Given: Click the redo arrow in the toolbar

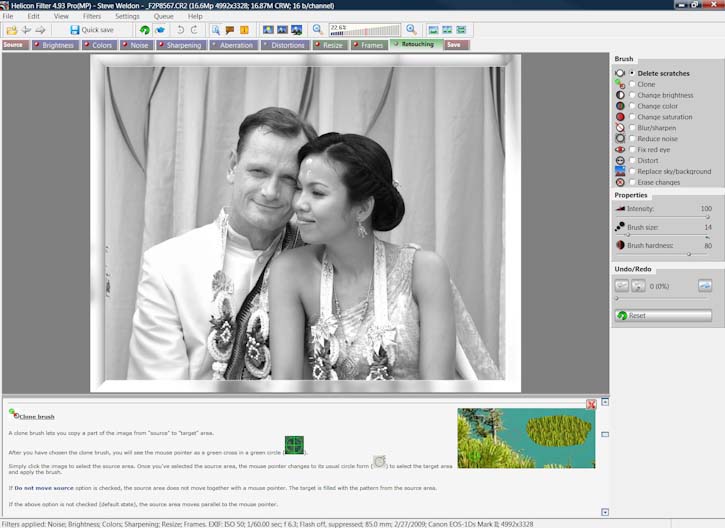Looking at the screenshot, I should (x=194, y=30).
